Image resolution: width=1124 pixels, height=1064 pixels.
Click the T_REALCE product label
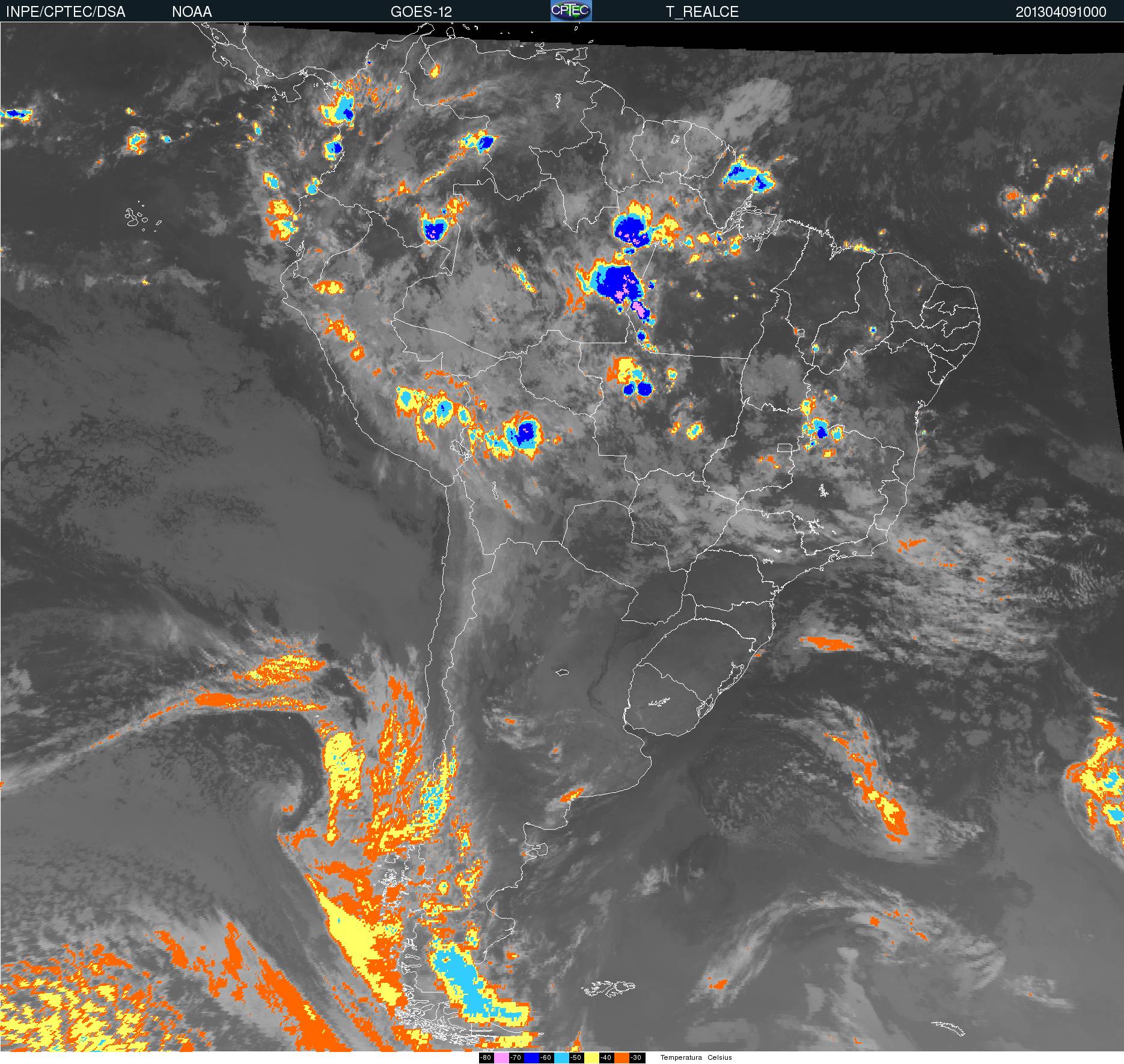pyautogui.click(x=702, y=12)
